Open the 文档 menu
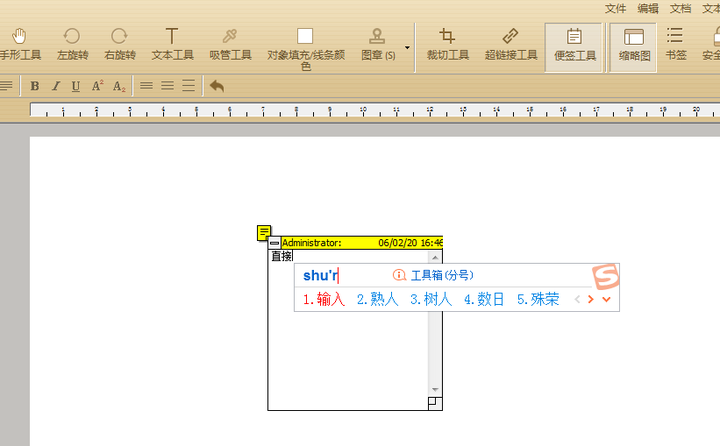The height and width of the screenshot is (446, 720). pyautogui.click(x=681, y=9)
